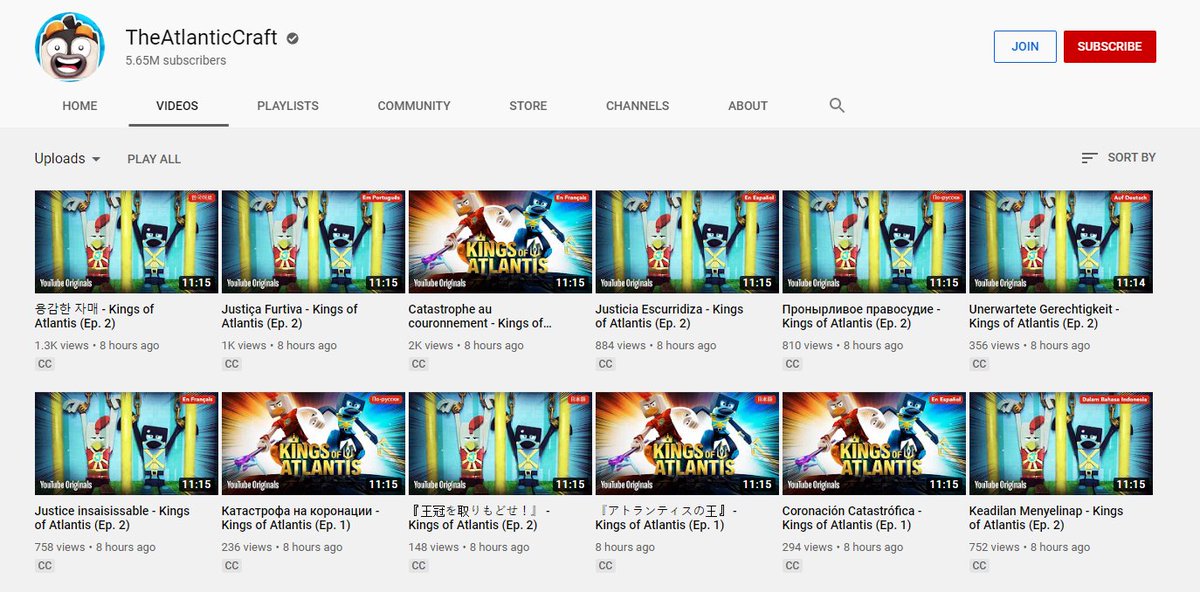Click thumbnail for 『アトランティスの王』 video
Viewport: 1200px width, 592px height.
(687, 444)
